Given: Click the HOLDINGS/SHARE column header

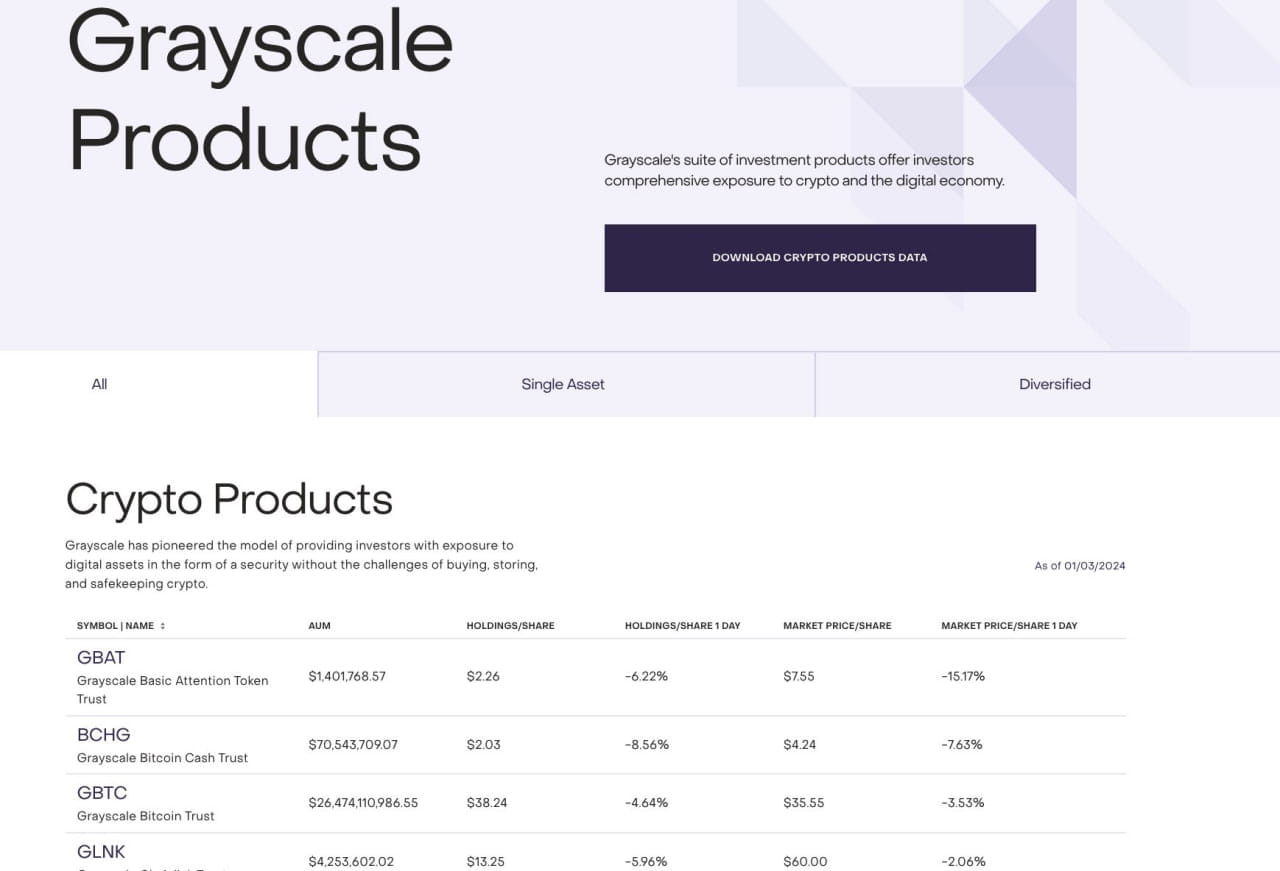Looking at the screenshot, I should (510, 626).
